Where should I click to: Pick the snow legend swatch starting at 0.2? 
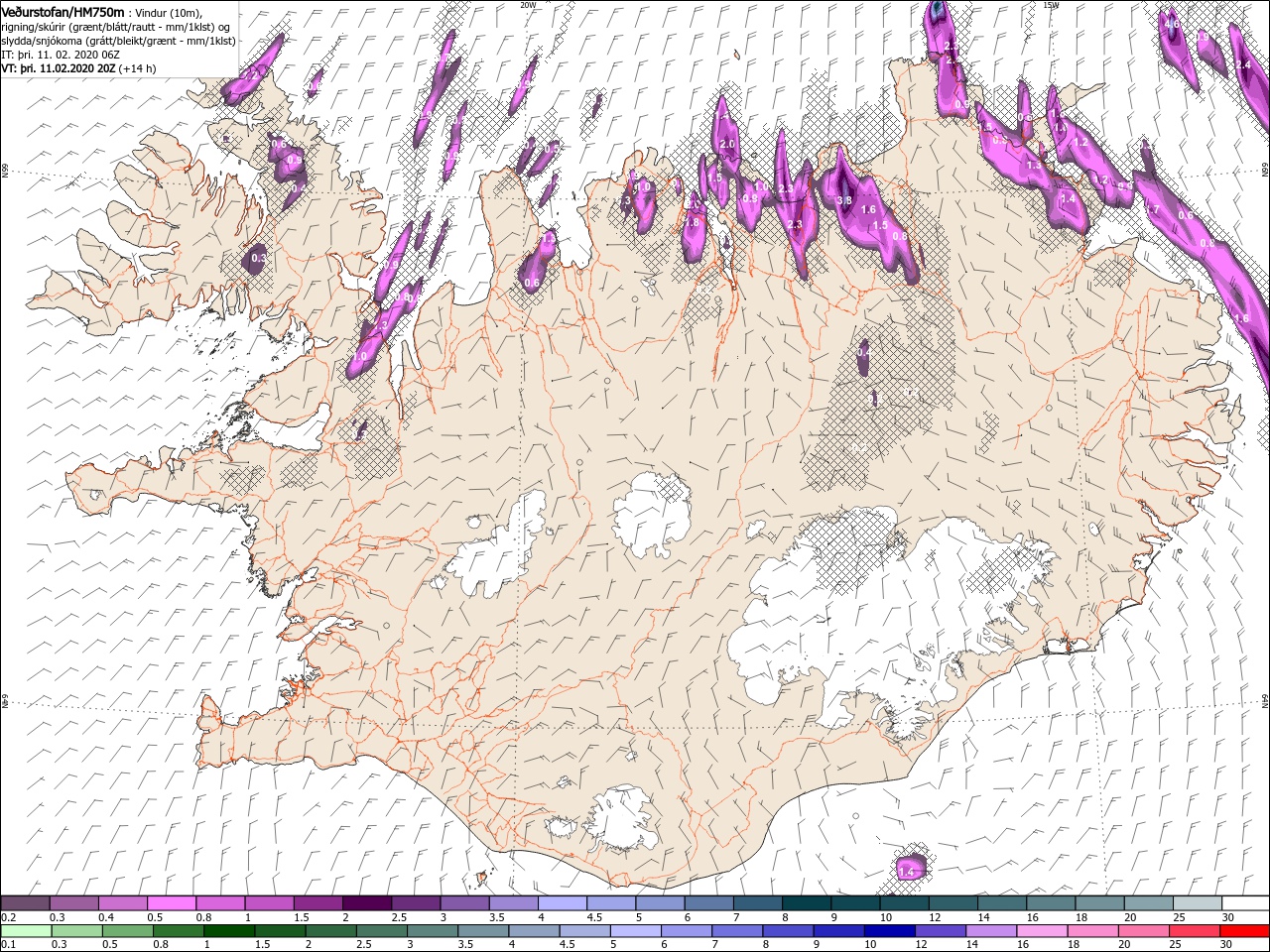coord(26,903)
